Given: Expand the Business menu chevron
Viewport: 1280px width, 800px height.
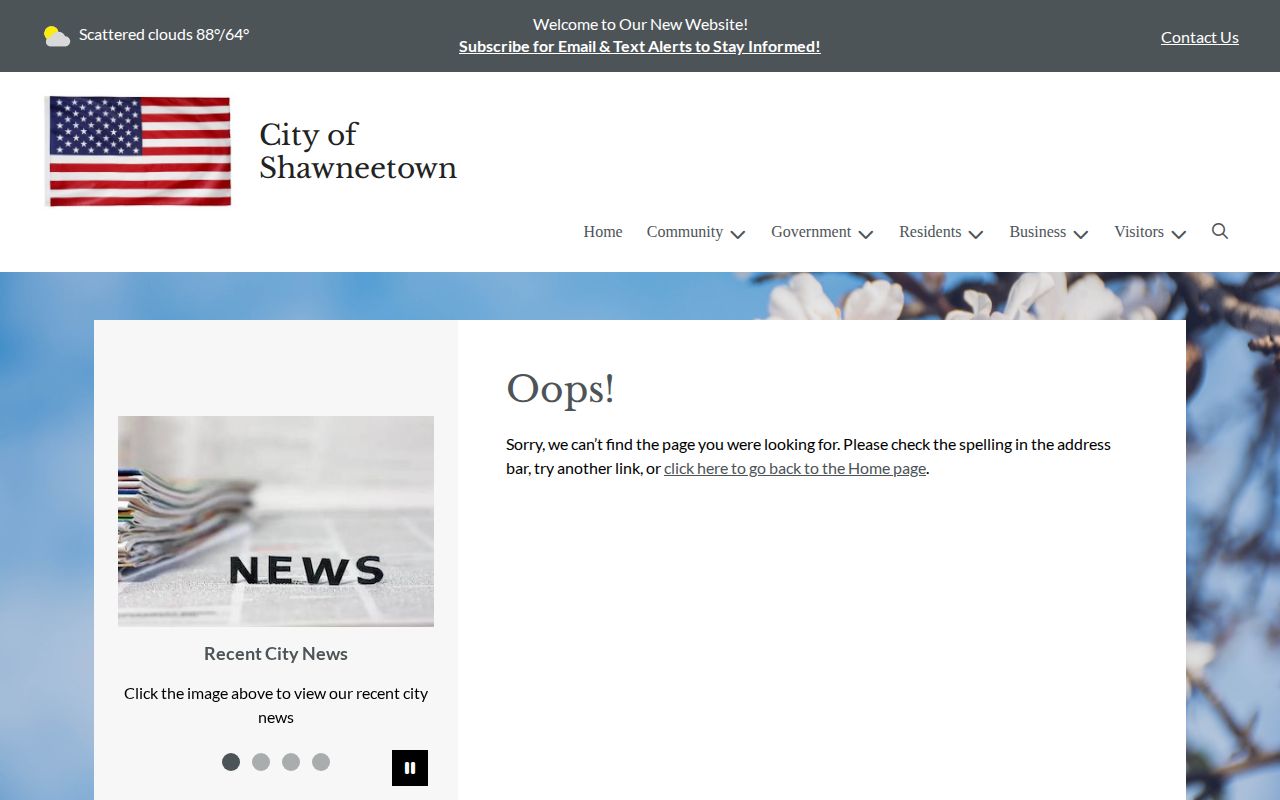Looking at the screenshot, I should [1081, 234].
